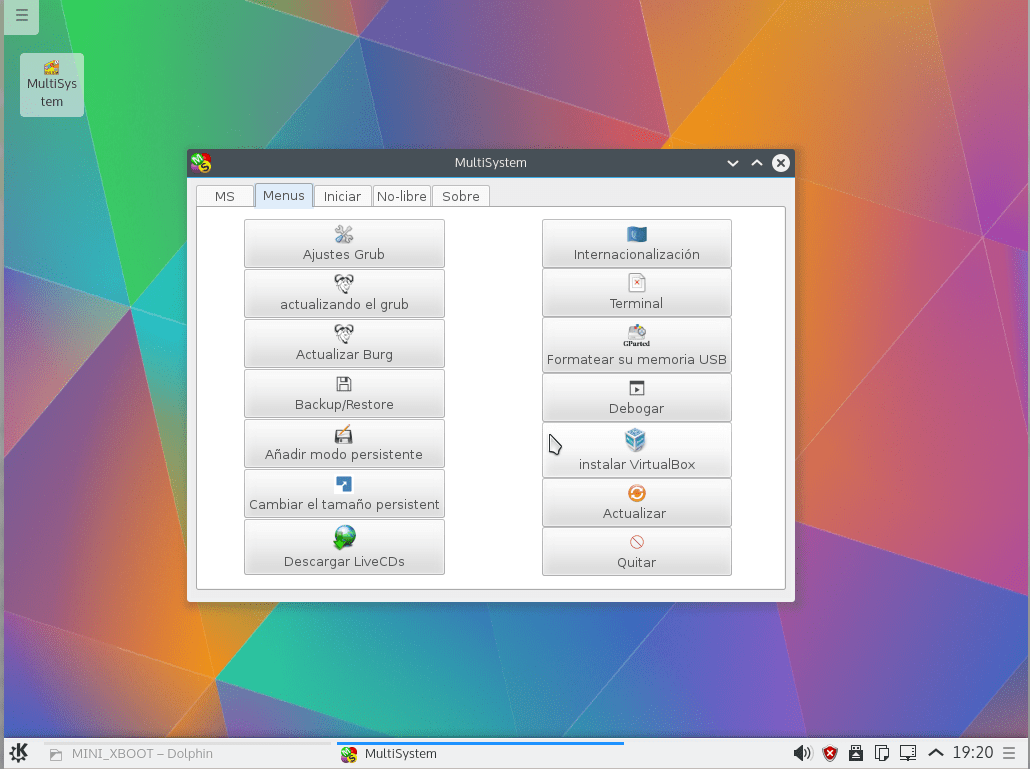Open Backup/Restore option
Image resolution: width=1030 pixels, height=769 pixels.
coord(344,393)
